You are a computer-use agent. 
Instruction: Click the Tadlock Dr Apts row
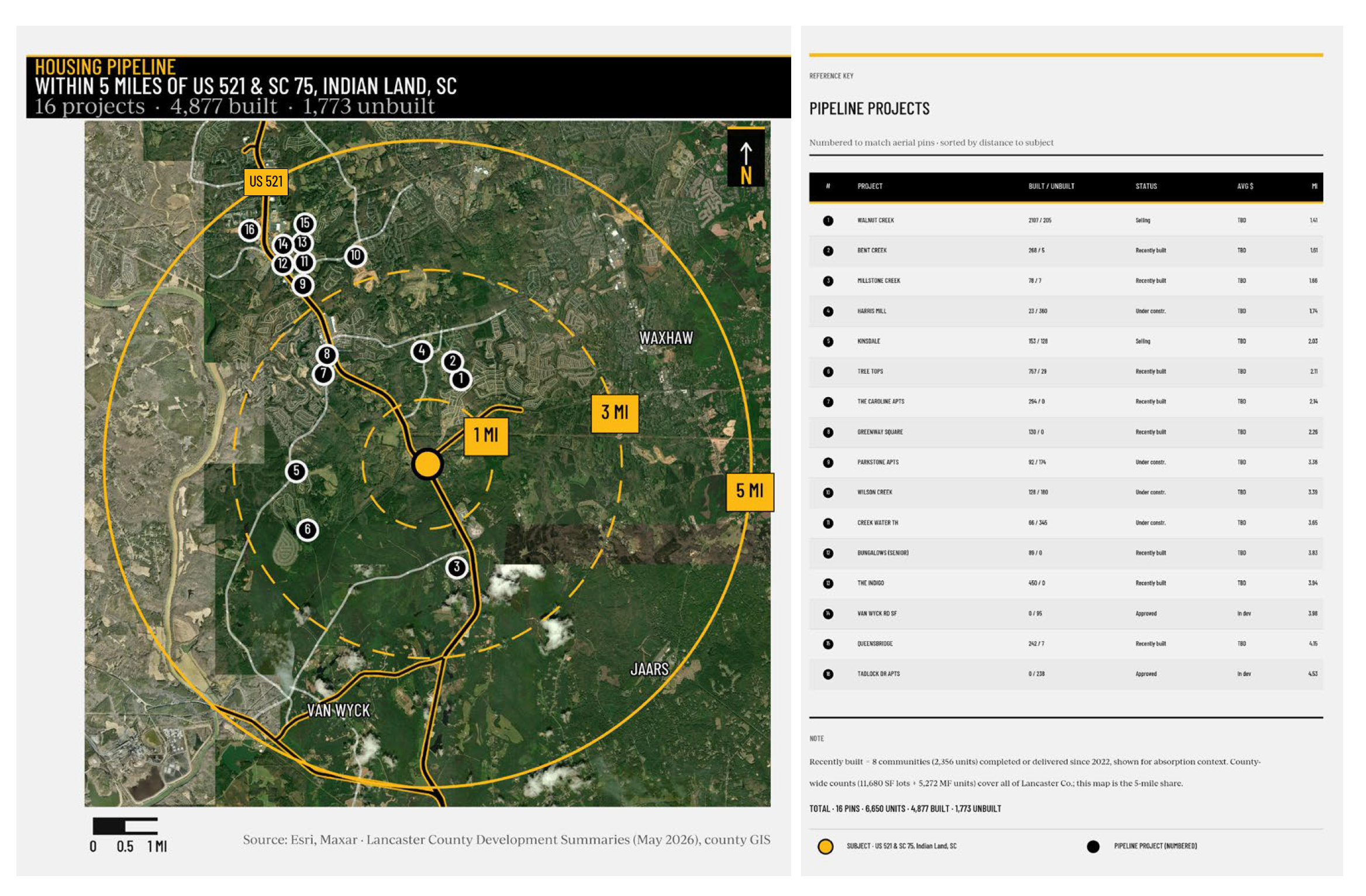coord(1065,674)
